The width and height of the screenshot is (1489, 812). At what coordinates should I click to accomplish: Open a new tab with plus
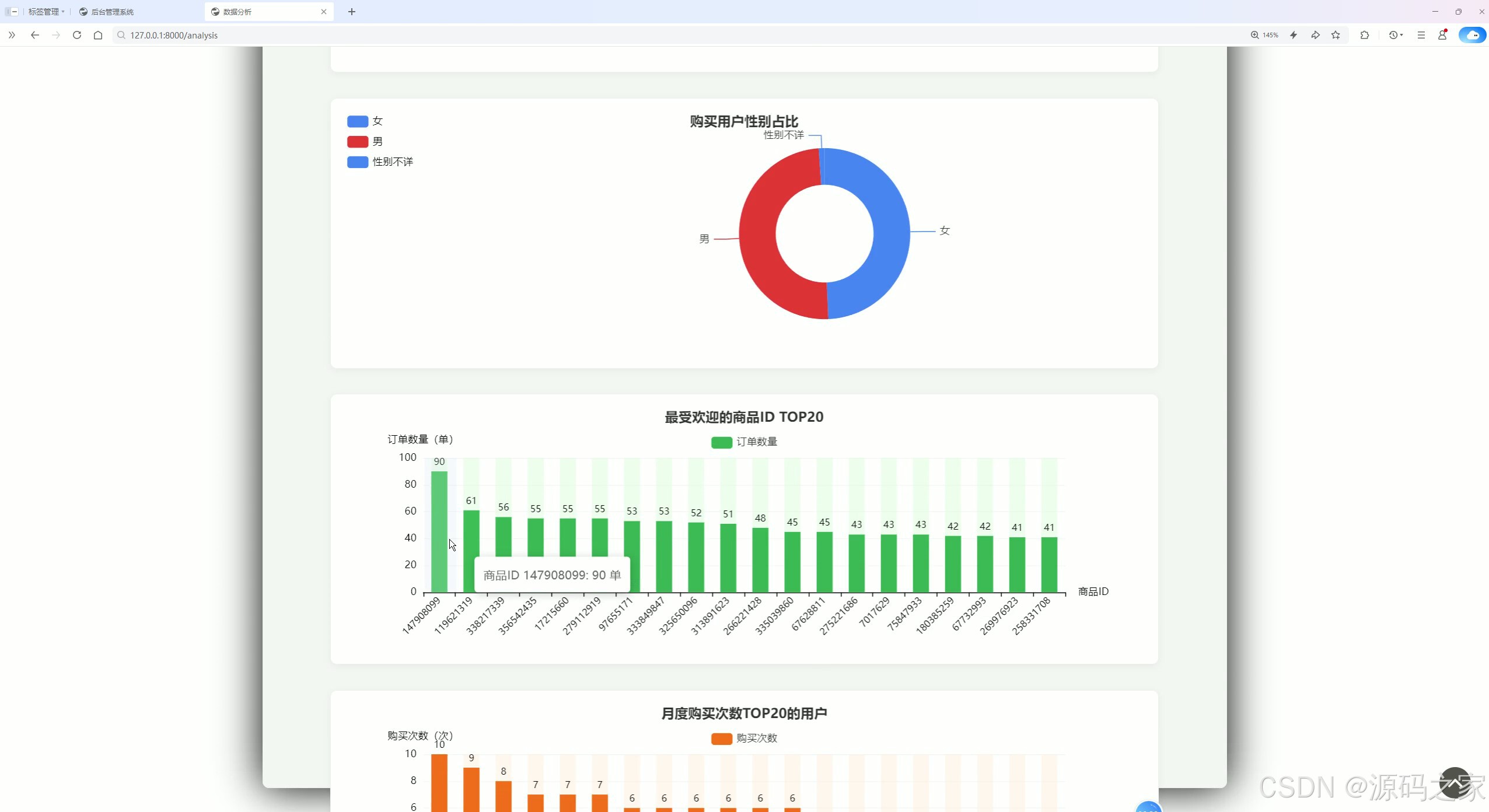coord(352,12)
